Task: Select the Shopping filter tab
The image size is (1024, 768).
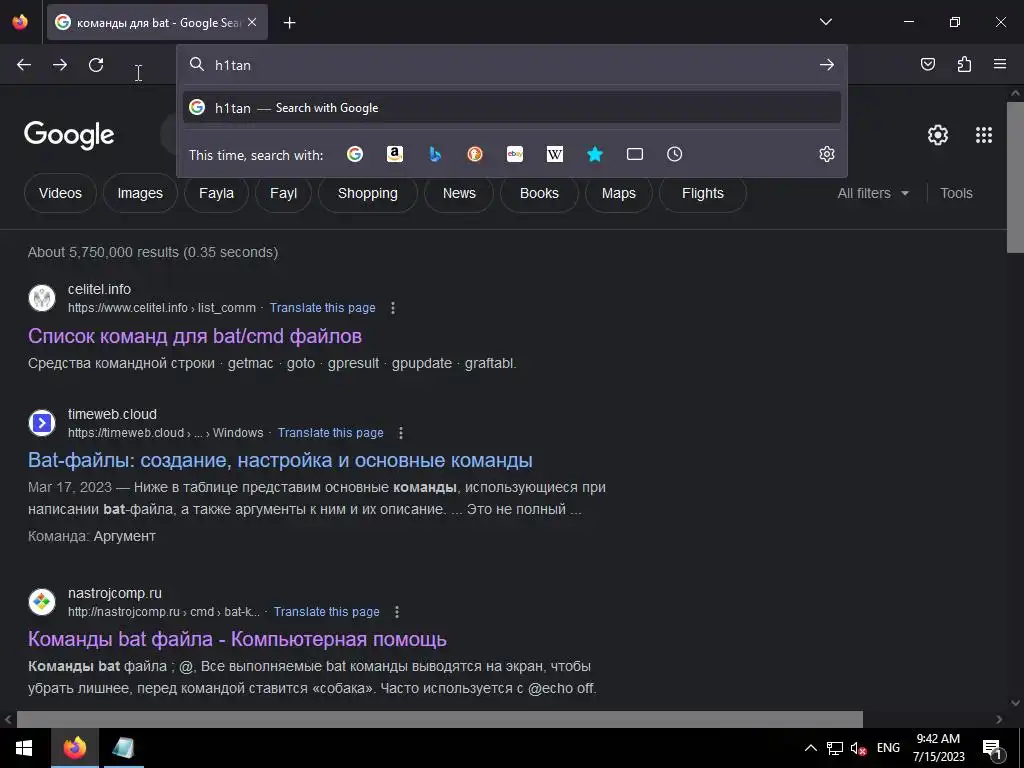Action: [368, 193]
